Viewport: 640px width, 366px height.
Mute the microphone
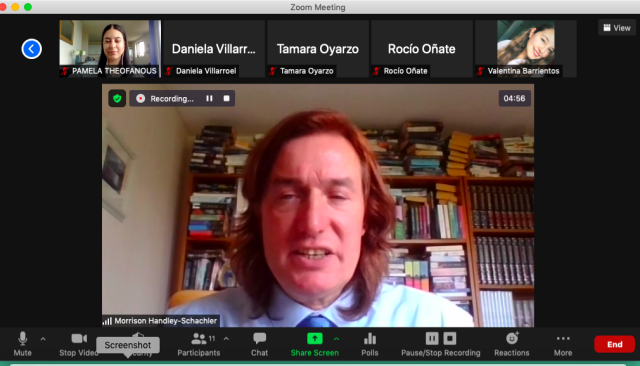coord(22,344)
